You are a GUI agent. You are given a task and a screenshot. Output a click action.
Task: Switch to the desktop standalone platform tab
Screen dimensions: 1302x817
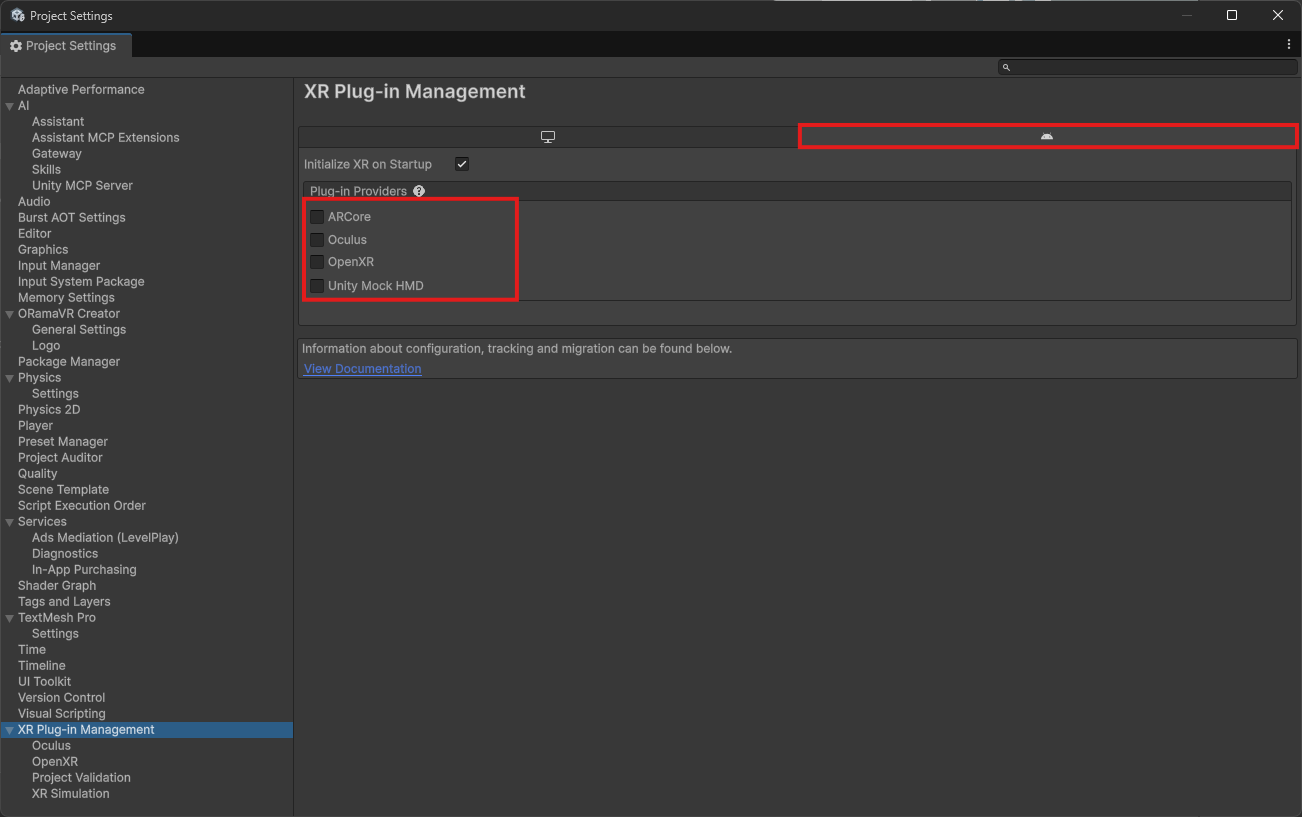pyautogui.click(x=548, y=137)
